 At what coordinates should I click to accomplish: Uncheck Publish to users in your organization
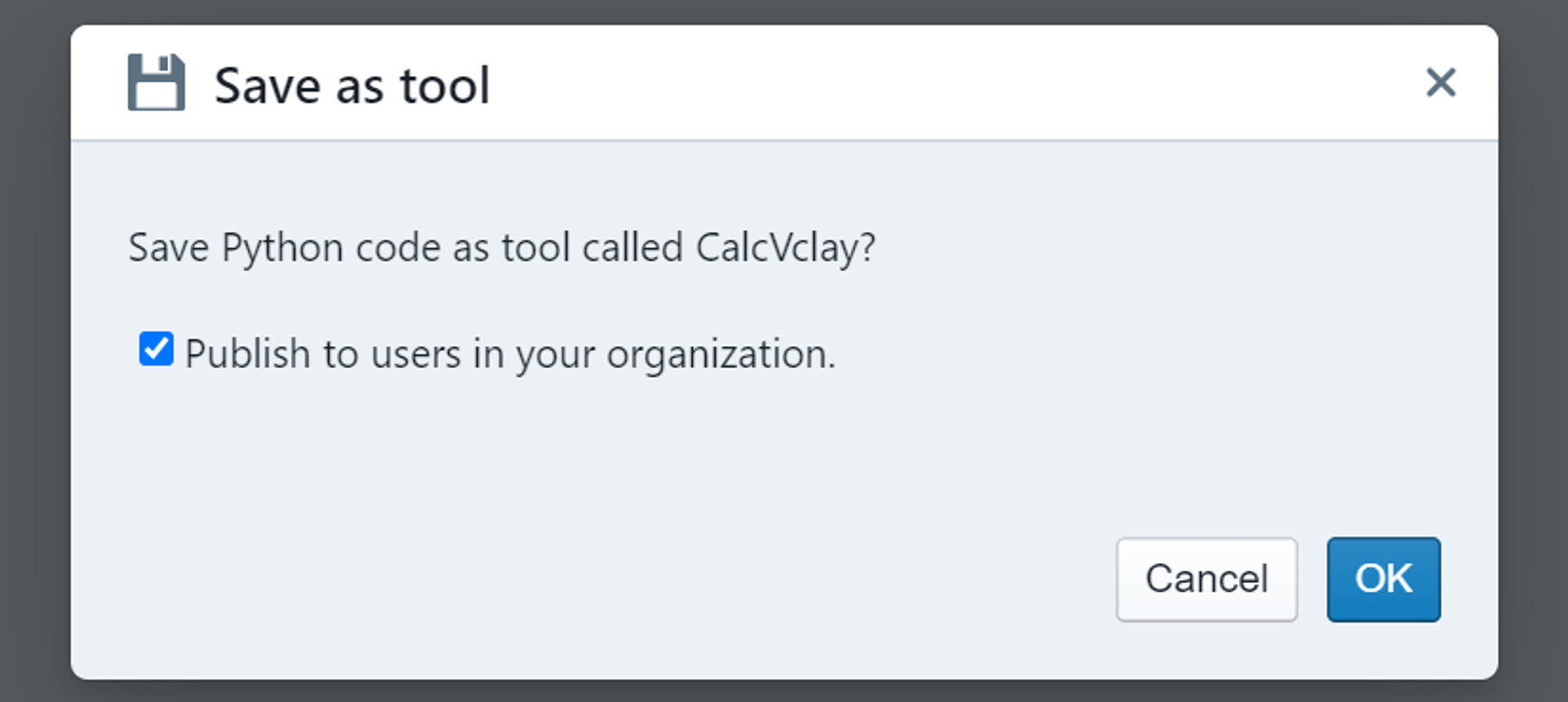(x=156, y=349)
